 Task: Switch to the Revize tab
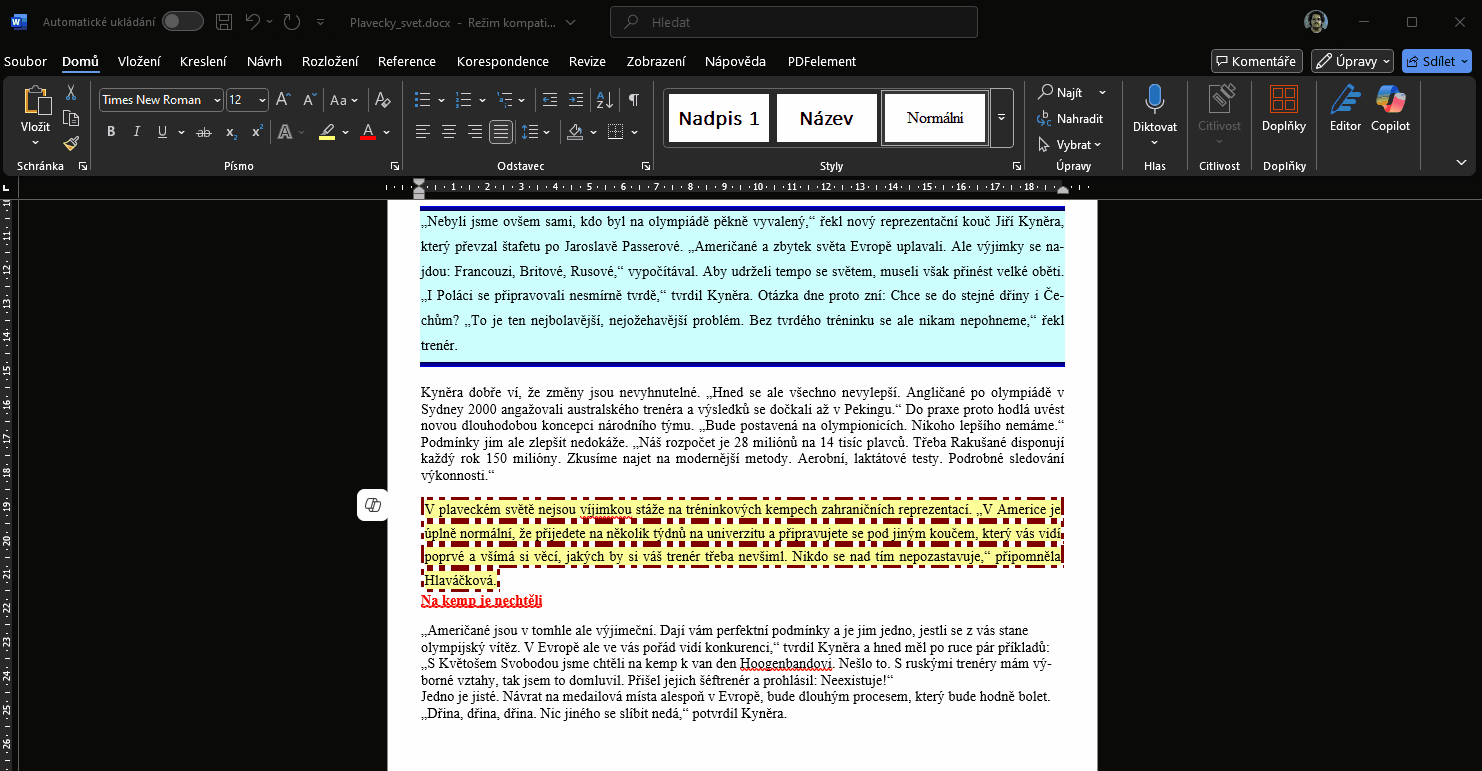587,61
